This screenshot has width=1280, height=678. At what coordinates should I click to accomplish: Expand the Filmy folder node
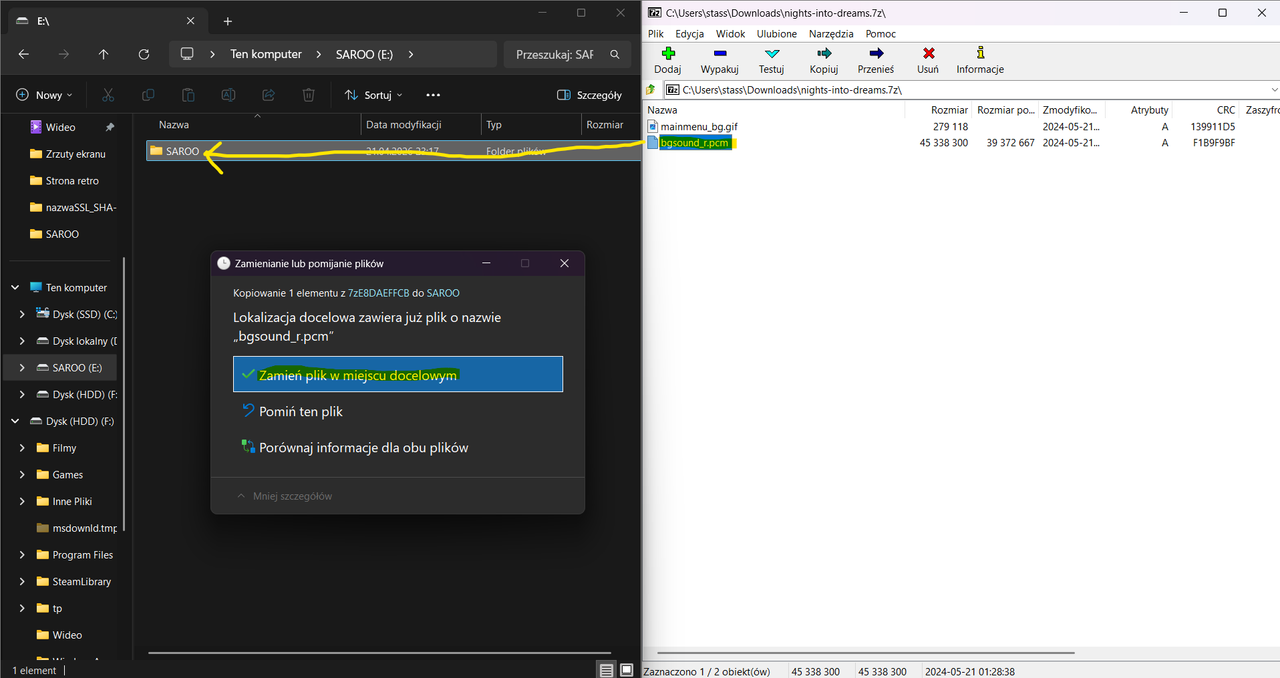(22, 448)
